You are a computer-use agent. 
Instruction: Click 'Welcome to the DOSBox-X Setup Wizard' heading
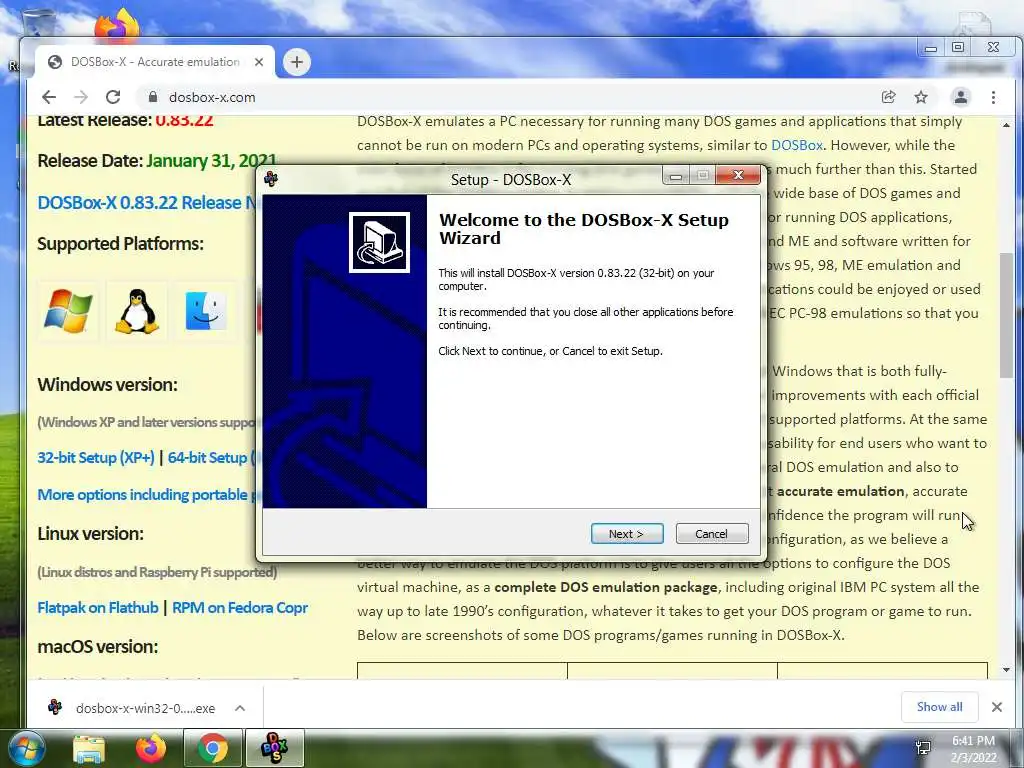coord(584,229)
